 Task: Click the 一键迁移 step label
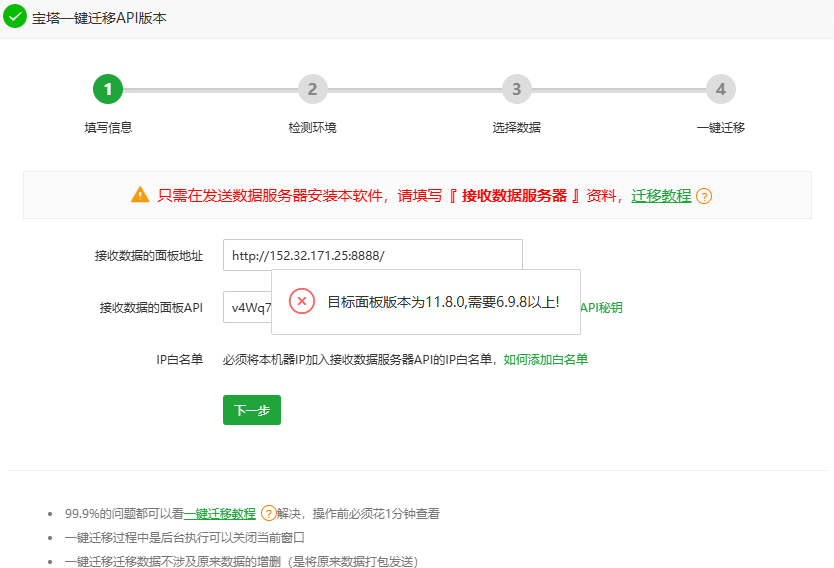721,128
